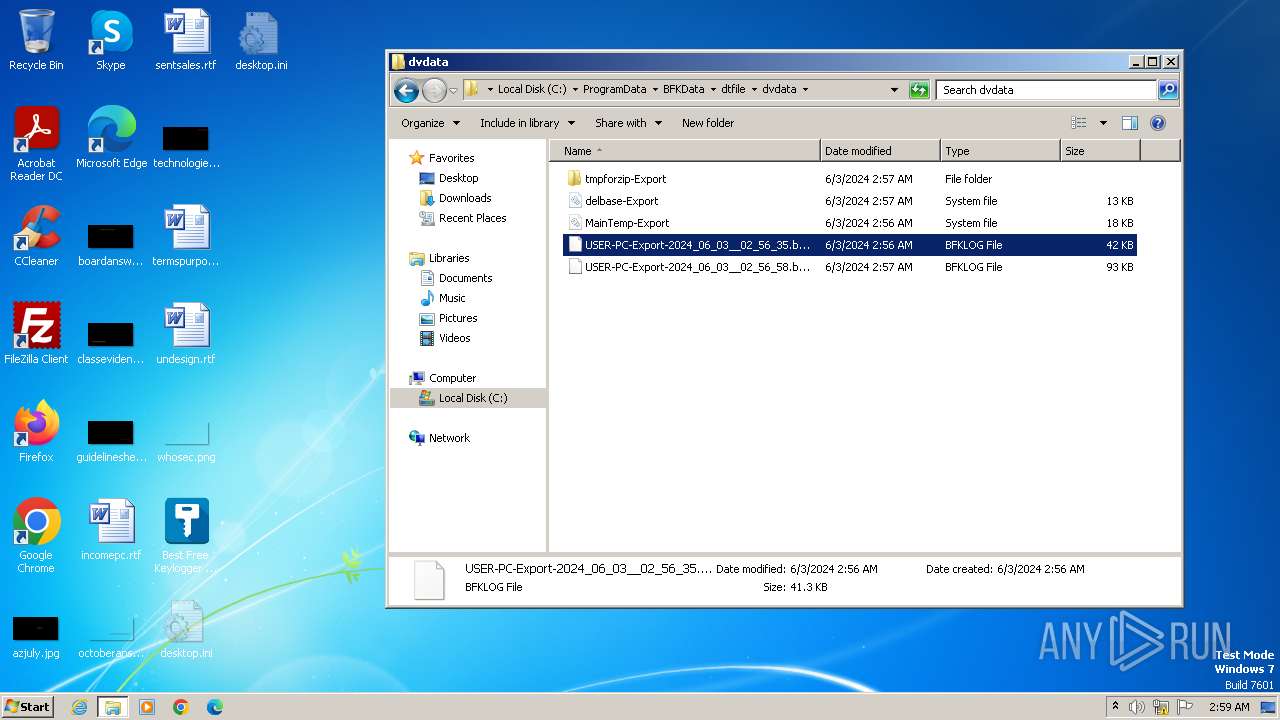Select Recycle Bin desktop icon
The image size is (1280, 720).
(x=36, y=40)
